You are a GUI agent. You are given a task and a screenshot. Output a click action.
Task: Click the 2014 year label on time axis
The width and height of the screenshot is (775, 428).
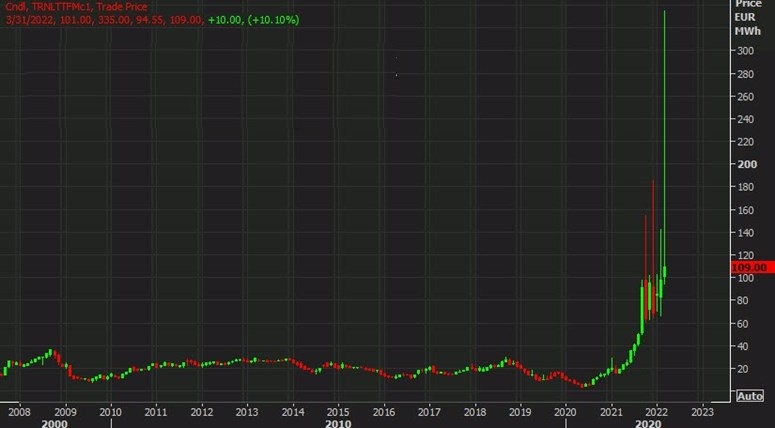293,412
